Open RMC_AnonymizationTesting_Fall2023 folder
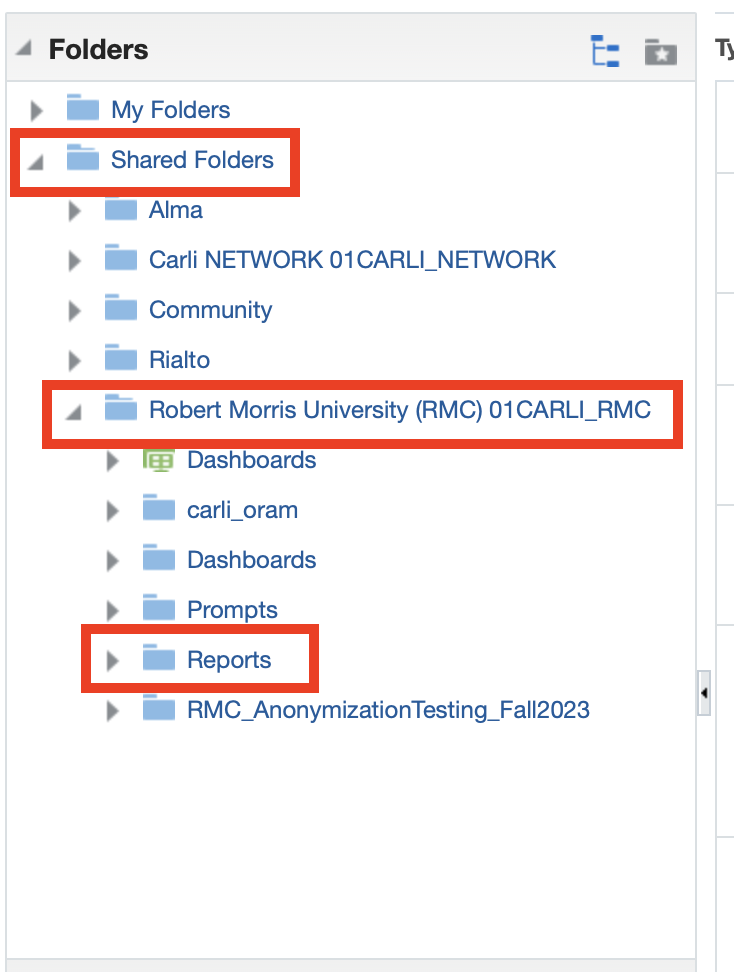 [388, 710]
